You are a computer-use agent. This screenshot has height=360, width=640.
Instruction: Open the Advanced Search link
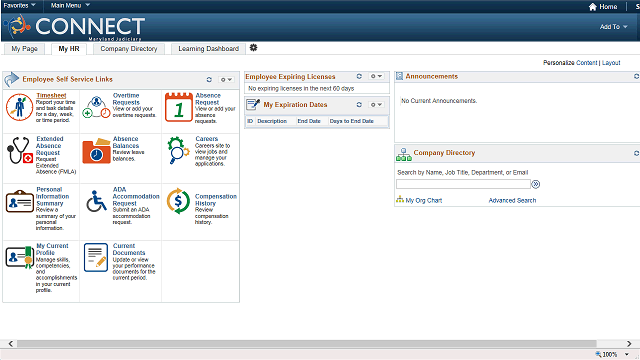(512, 200)
